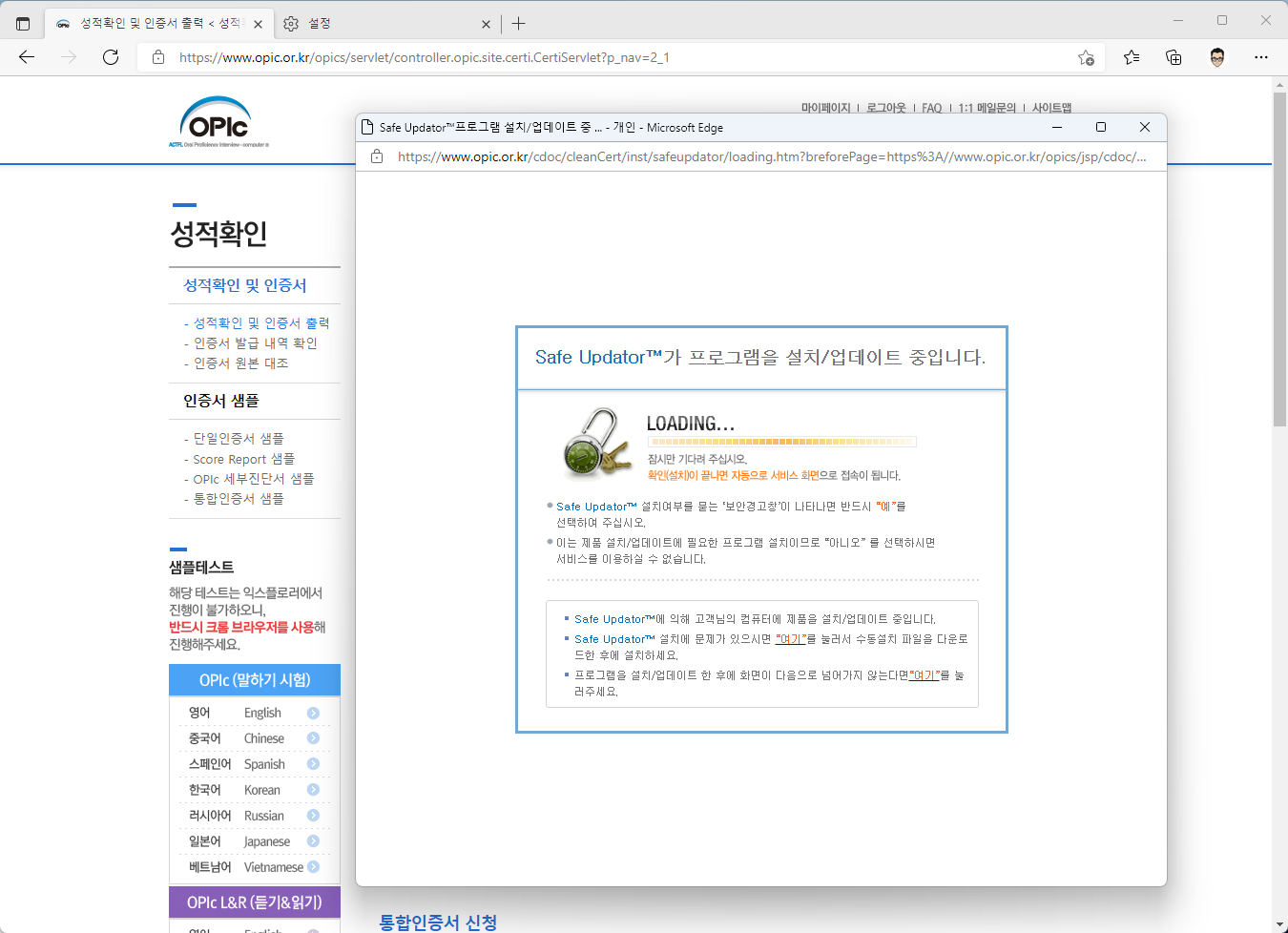This screenshot has width=1288, height=933.
Task: Click the arrow icon beside Chinese
Action: click(x=313, y=738)
